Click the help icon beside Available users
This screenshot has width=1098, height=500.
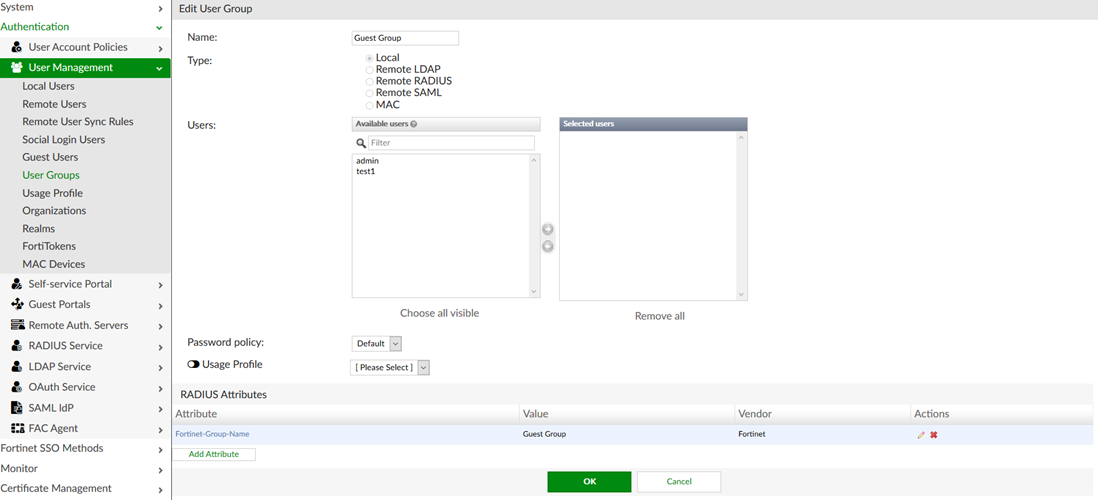point(414,124)
